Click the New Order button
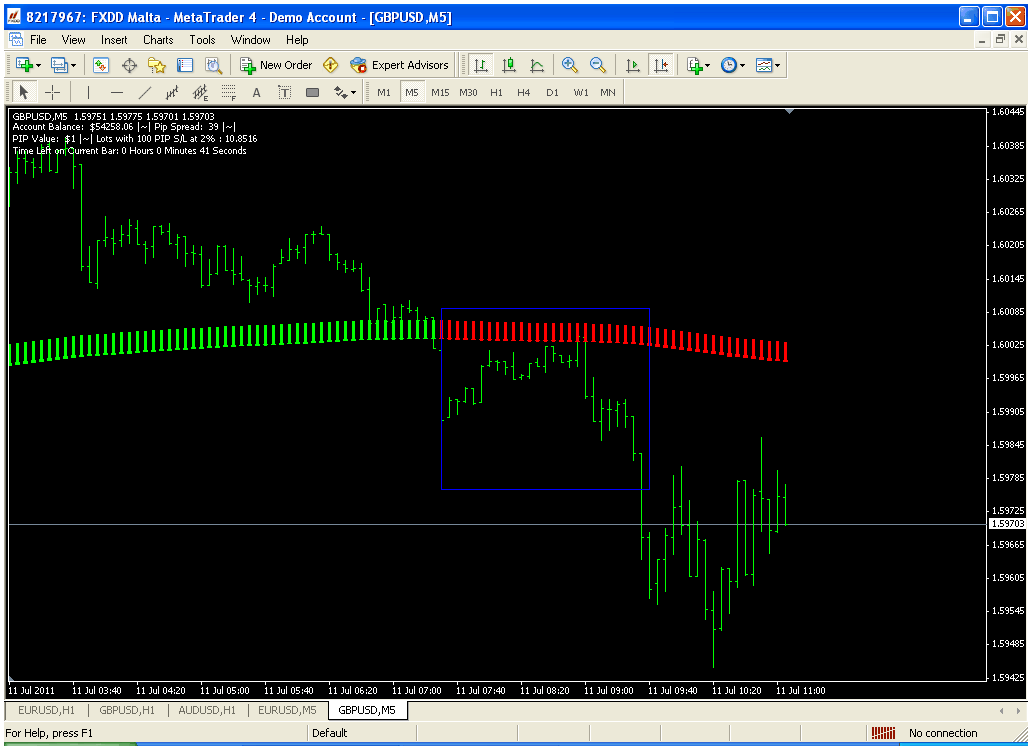The width and height of the screenshot is (1032, 746). [276, 65]
